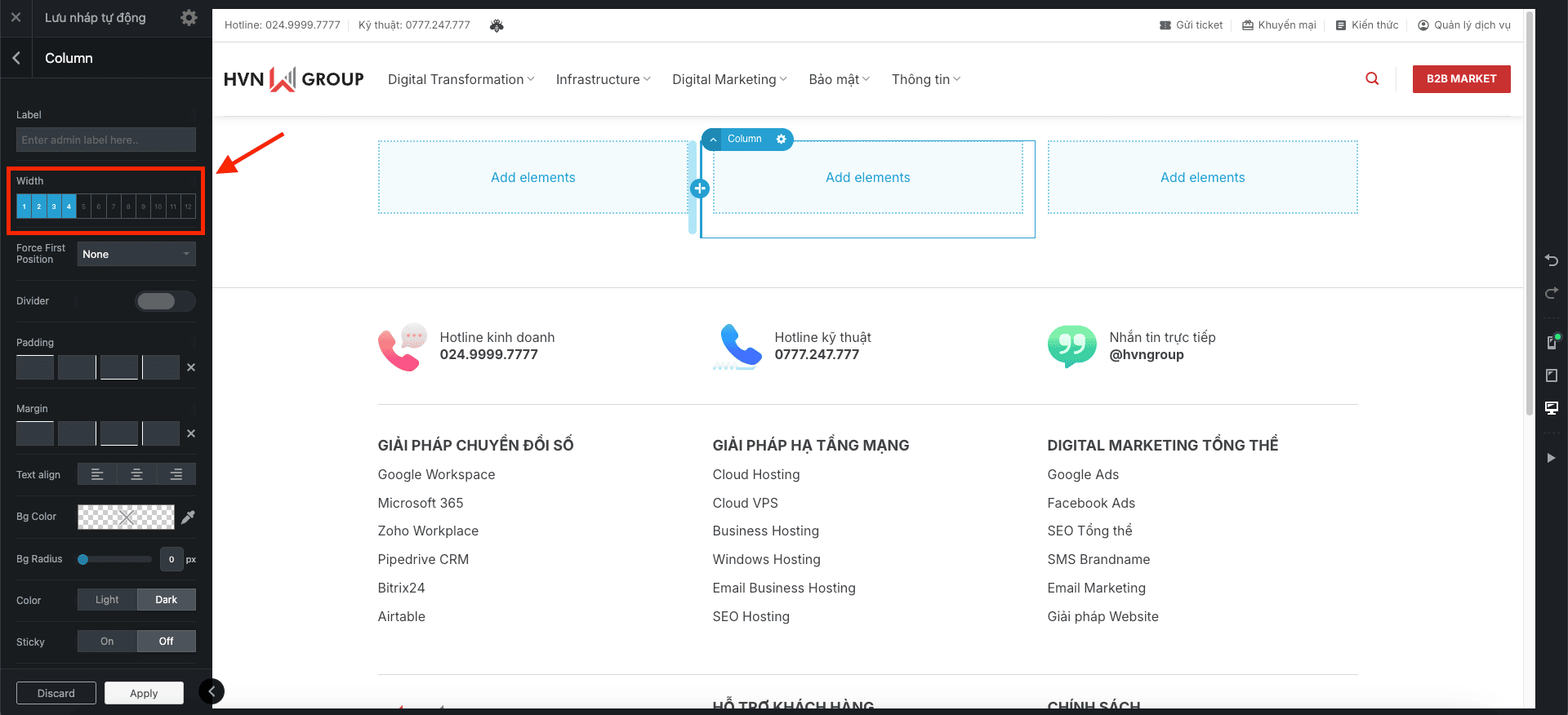This screenshot has width=1568, height=715.
Task: Select the desktop preview icon
Action: coord(1552,408)
